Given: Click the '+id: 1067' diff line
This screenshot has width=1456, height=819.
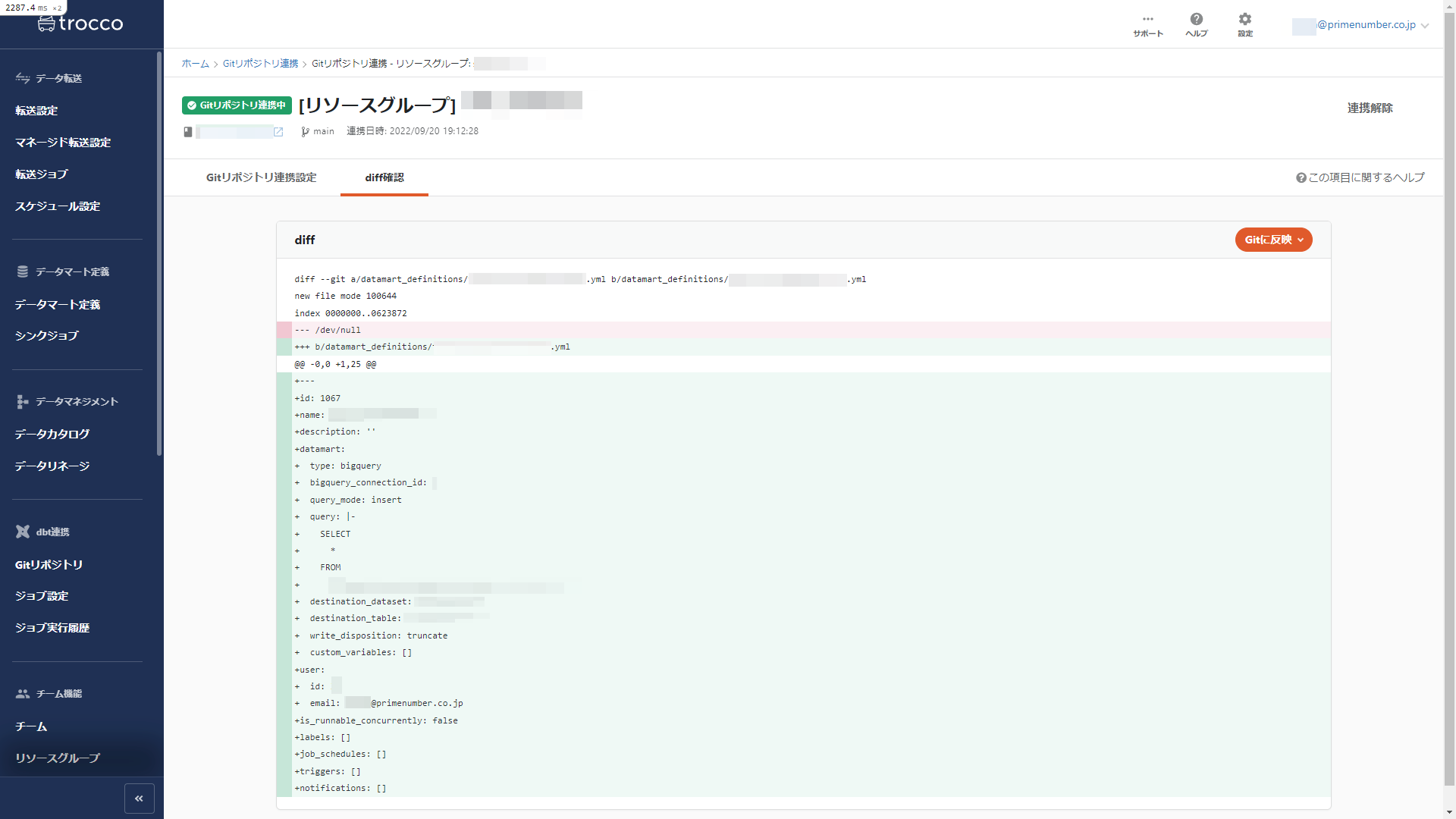Looking at the screenshot, I should point(803,398).
